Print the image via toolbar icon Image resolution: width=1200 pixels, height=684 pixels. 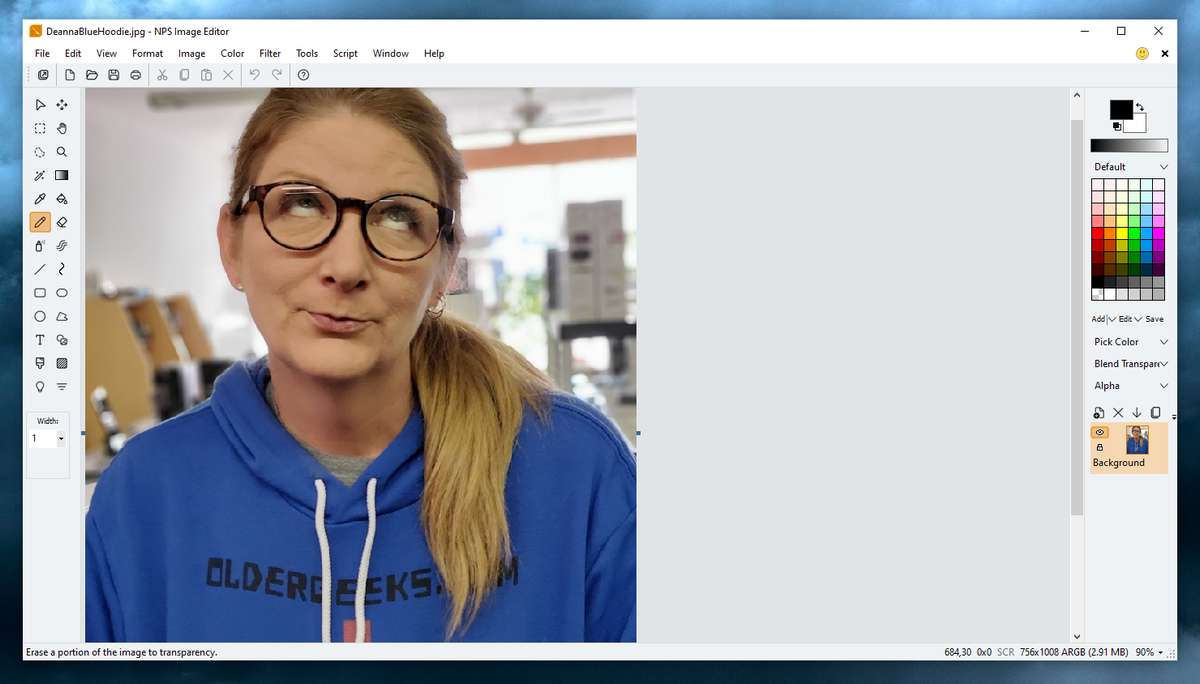(136, 75)
